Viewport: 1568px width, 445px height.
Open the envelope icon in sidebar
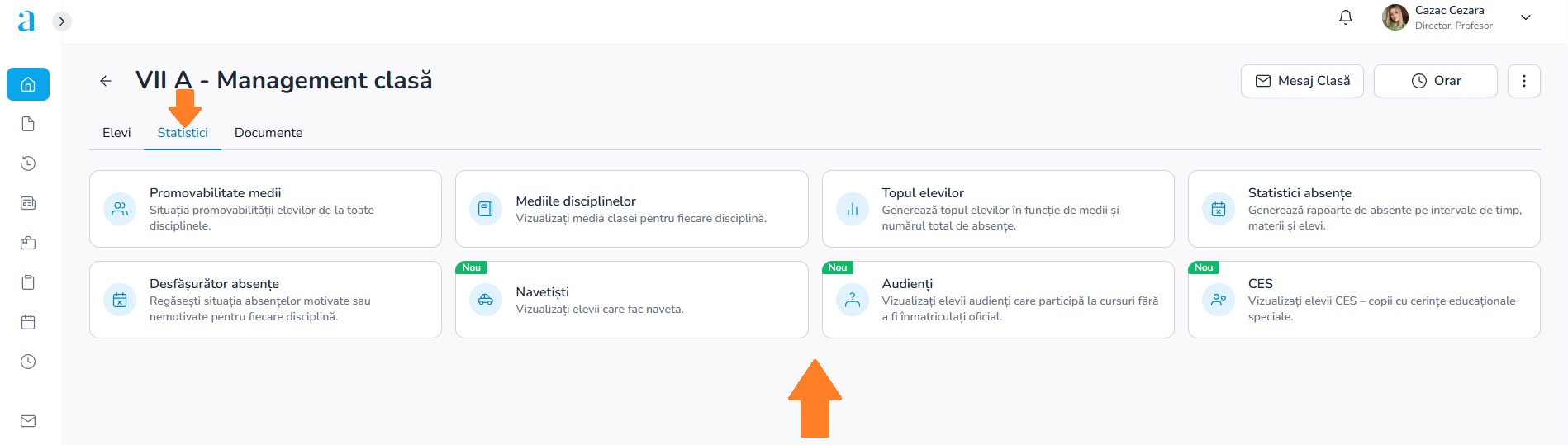coord(28,421)
